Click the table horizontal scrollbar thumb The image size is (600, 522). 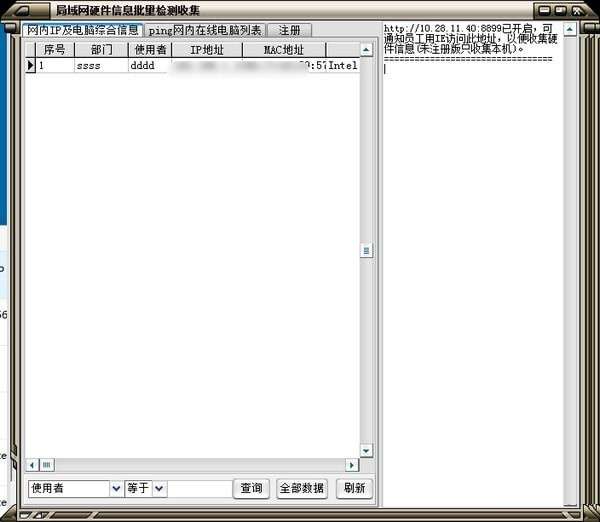[x=47, y=465]
